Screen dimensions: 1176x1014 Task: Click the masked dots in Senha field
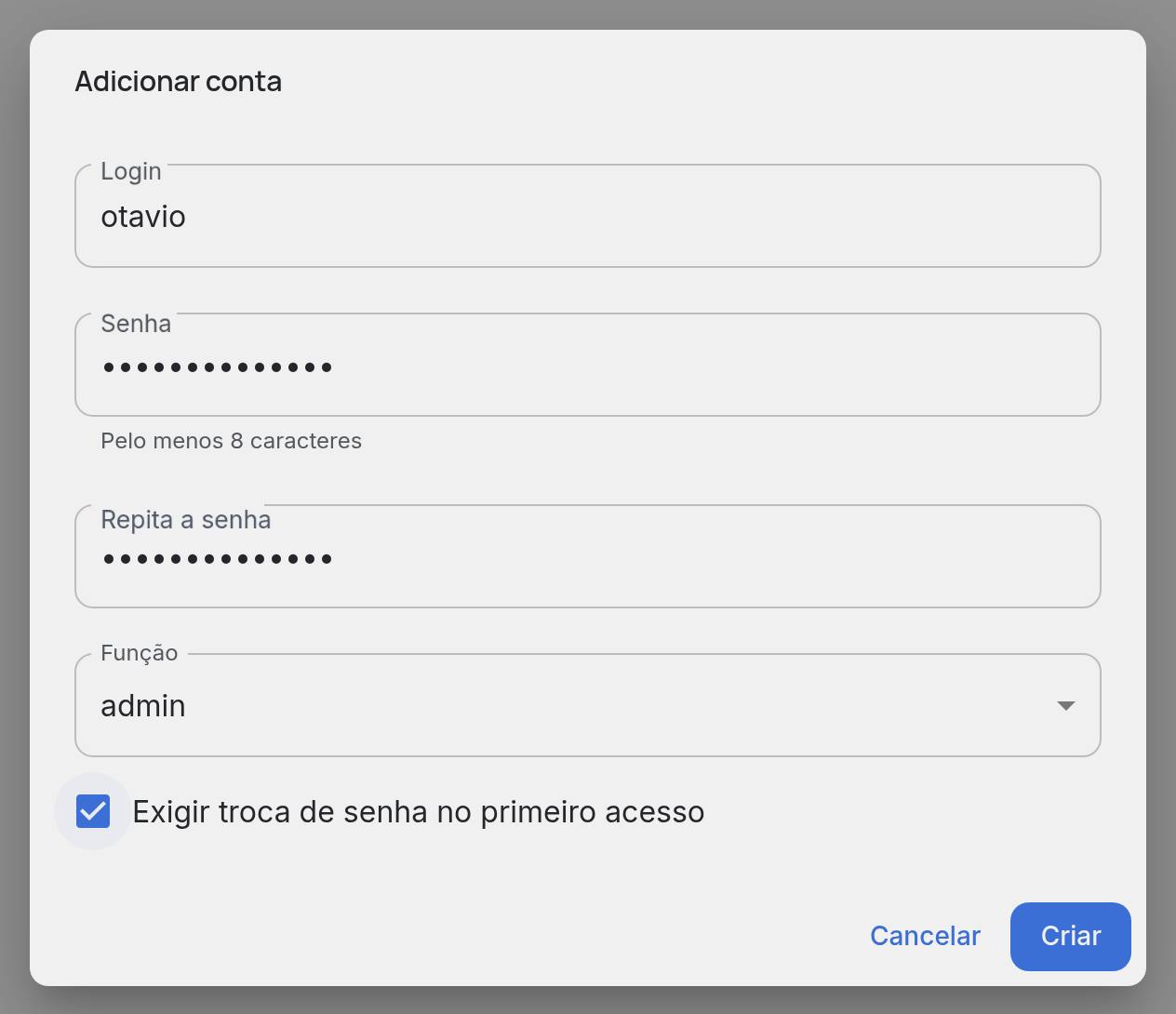(218, 367)
